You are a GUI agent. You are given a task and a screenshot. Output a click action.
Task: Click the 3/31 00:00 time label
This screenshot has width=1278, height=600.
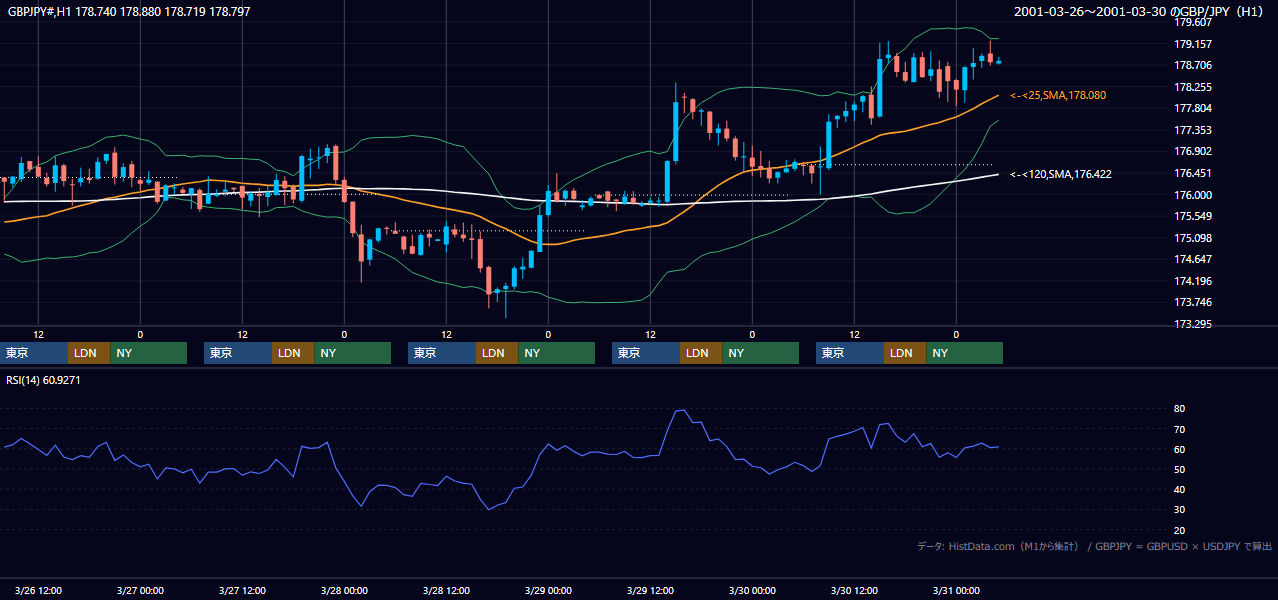point(956,591)
